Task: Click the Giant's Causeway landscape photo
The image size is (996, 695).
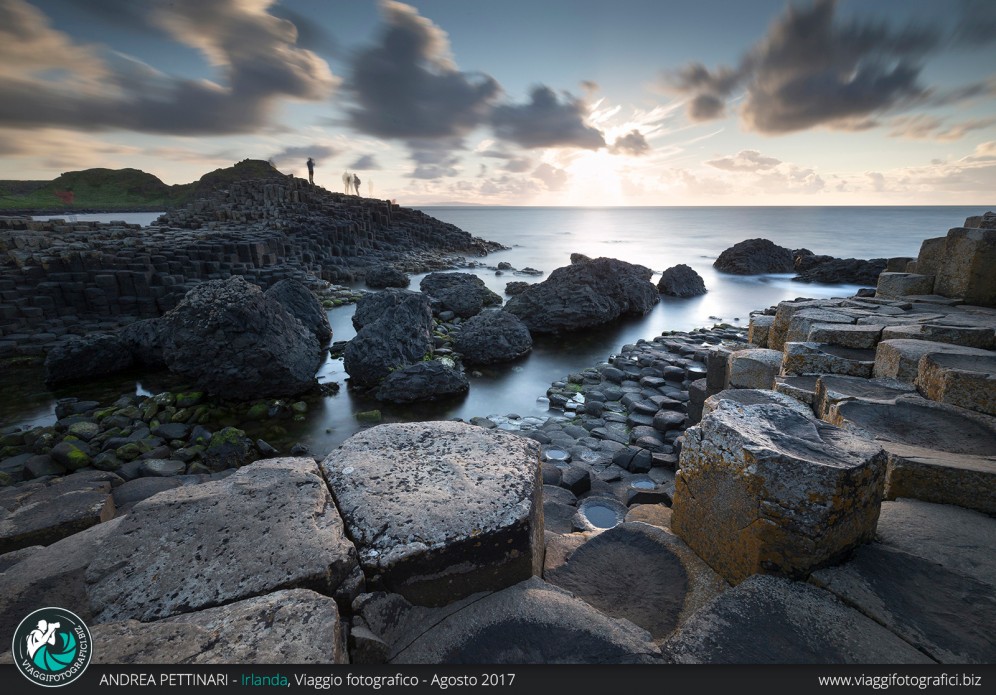Action: [x=498, y=332]
